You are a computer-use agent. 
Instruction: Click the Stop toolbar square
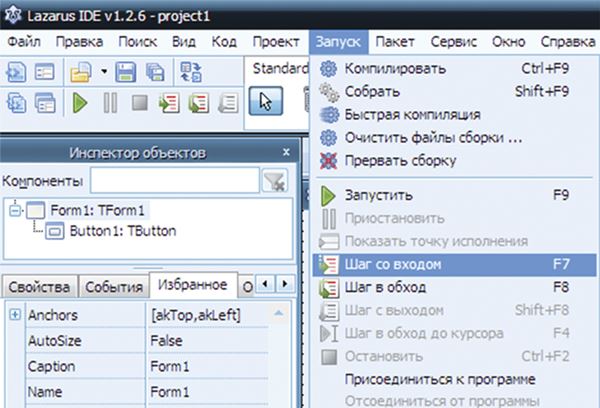(140, 103)
